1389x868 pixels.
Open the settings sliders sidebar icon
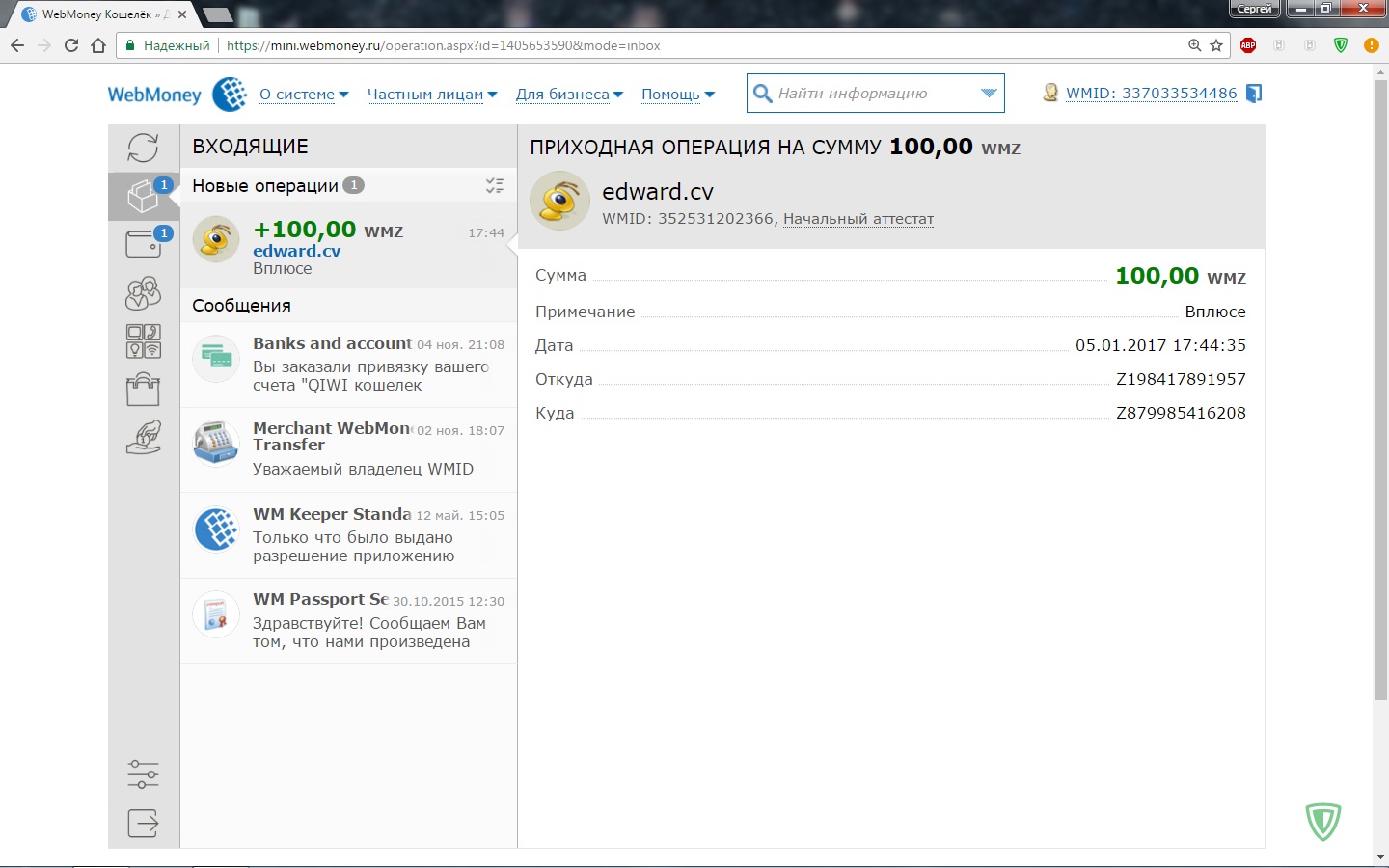tap(143, 774)
